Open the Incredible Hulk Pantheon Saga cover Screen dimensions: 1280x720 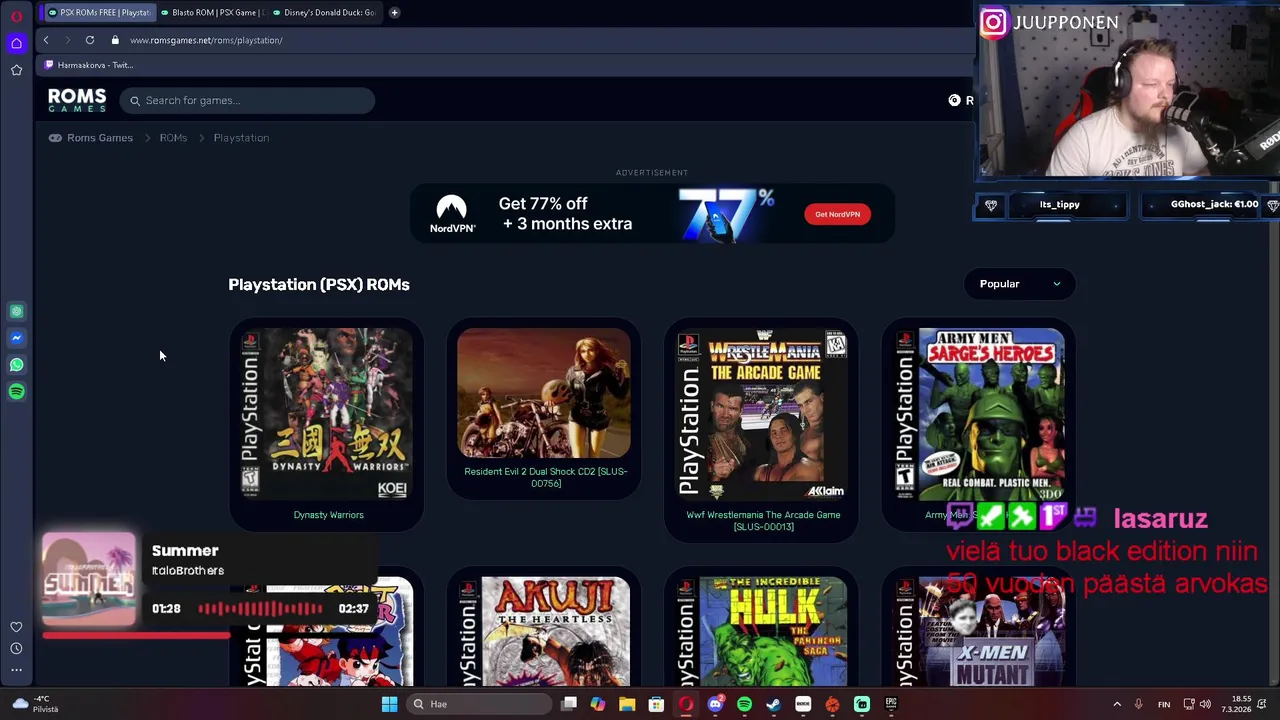[x=762, y=631]
